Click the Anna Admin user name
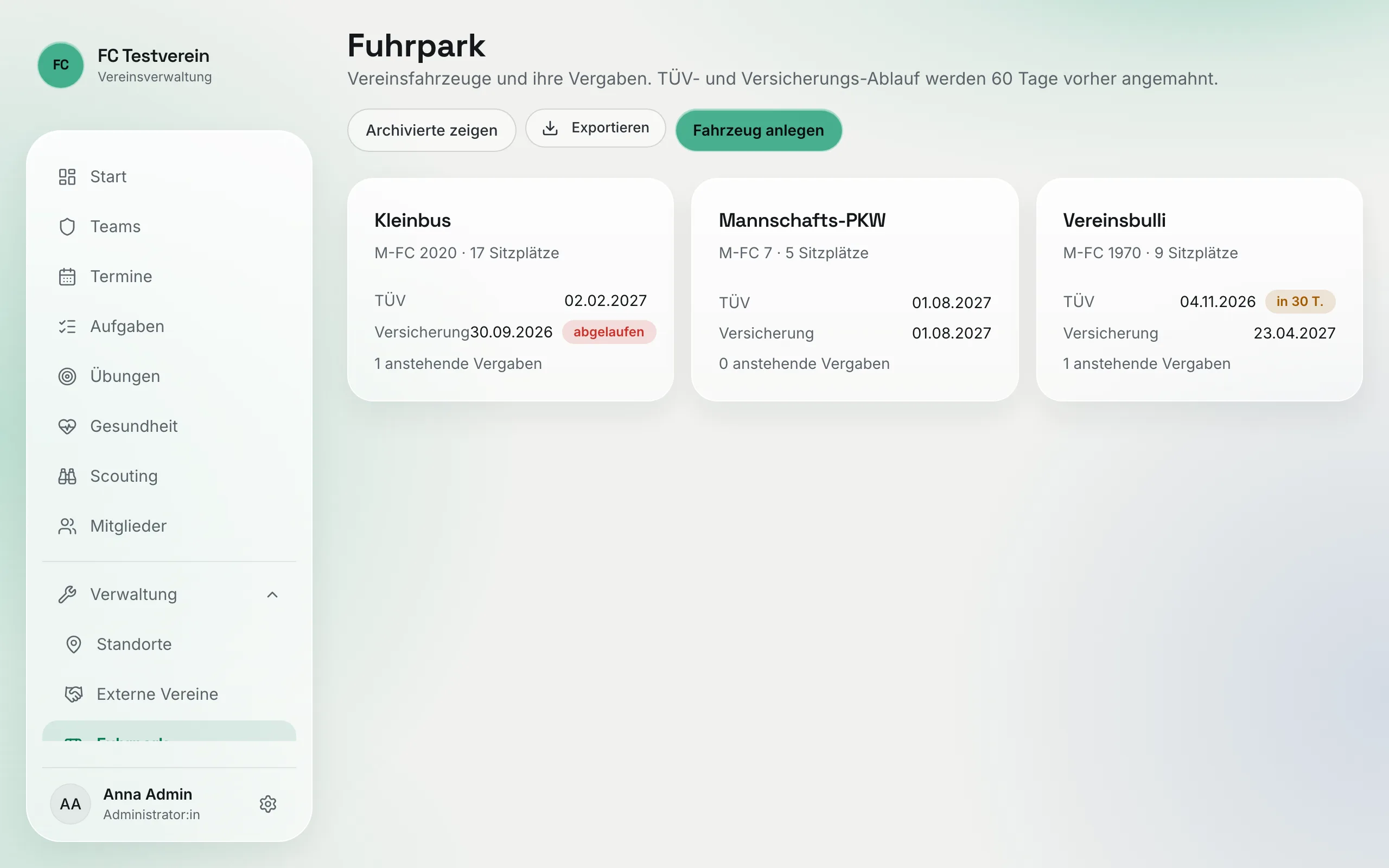This screenshot has height=868, width=1389. tap(148, 795)
